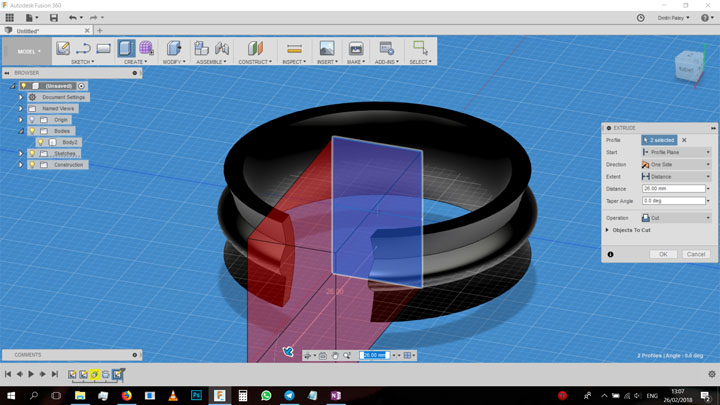Open grid and snaps settings

[x=407, y=355]
